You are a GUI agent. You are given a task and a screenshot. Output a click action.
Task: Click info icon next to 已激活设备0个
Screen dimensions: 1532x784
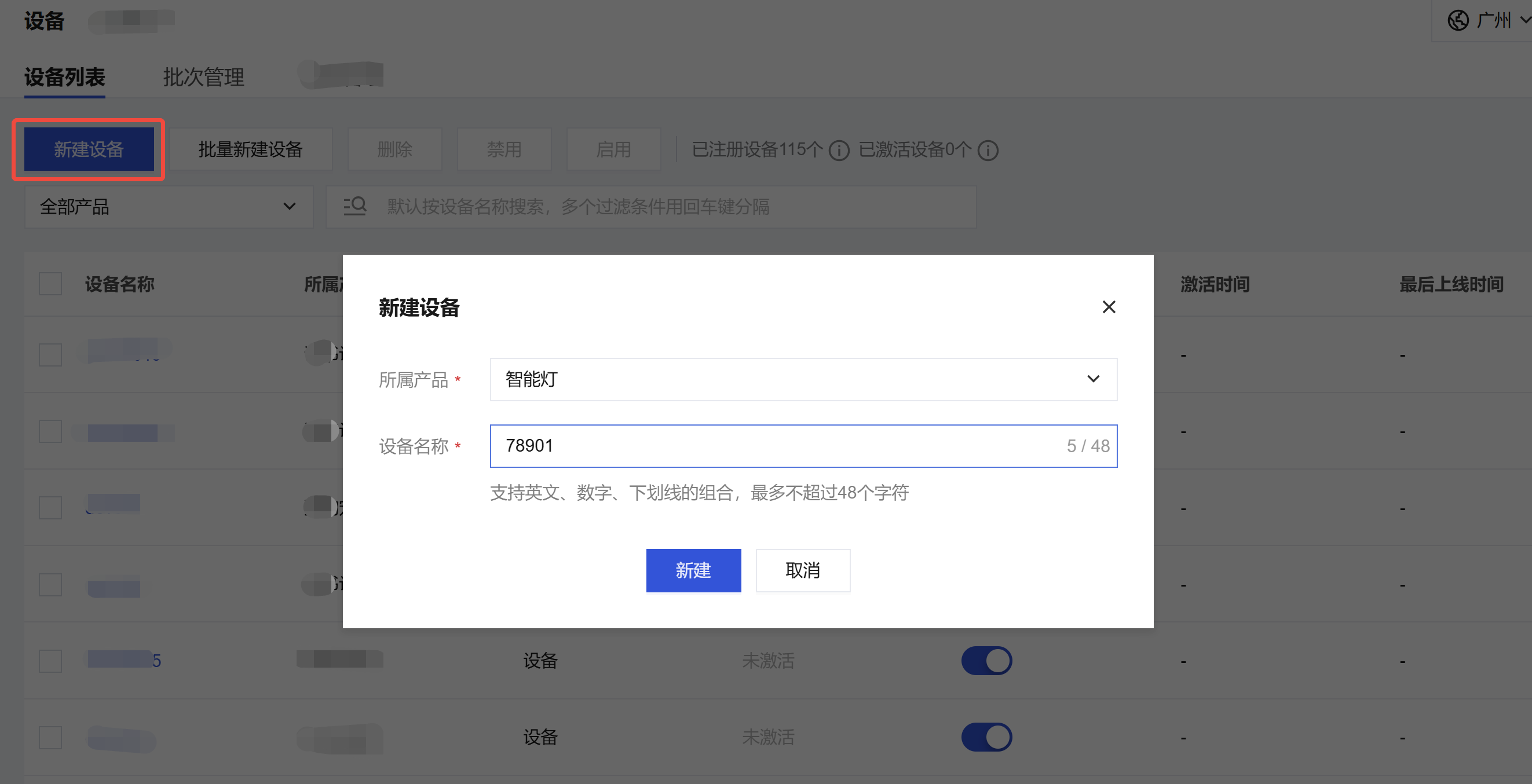click(988, 151)
